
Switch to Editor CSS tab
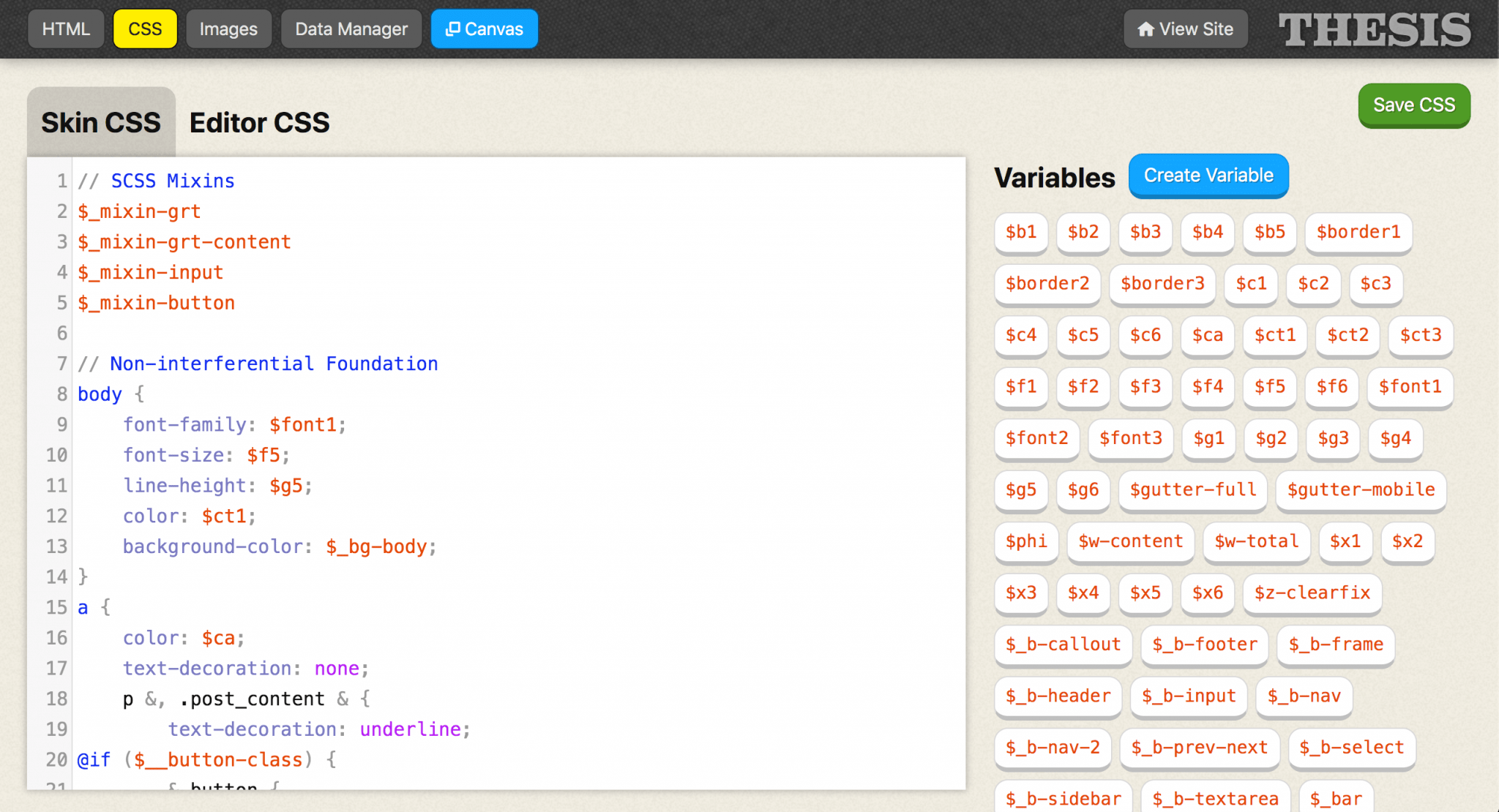pos(259,123)
